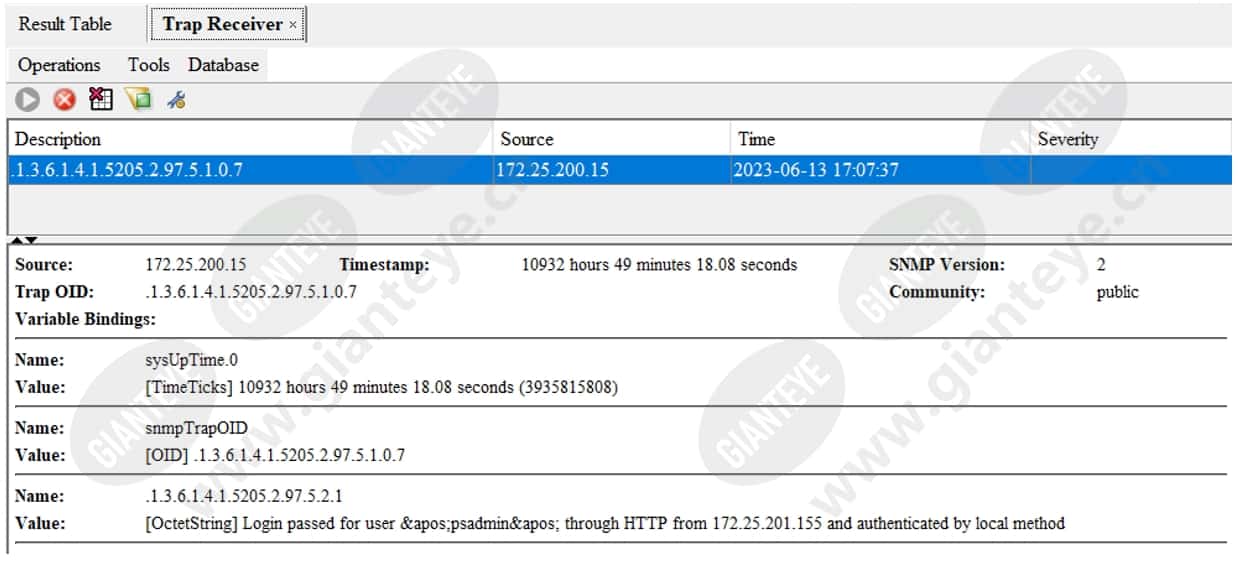Open the Database menu
1240x567 pixels.
[223, 65]
